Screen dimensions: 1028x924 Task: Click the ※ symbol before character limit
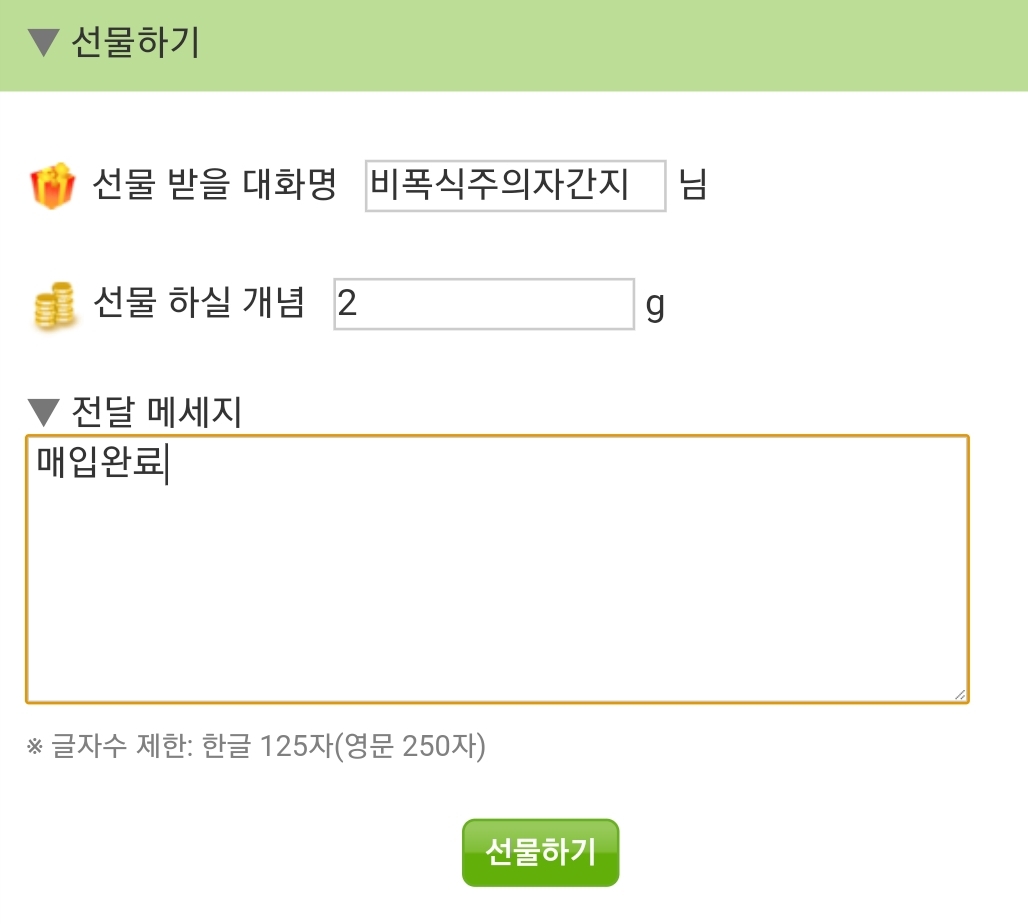[35, 747]
